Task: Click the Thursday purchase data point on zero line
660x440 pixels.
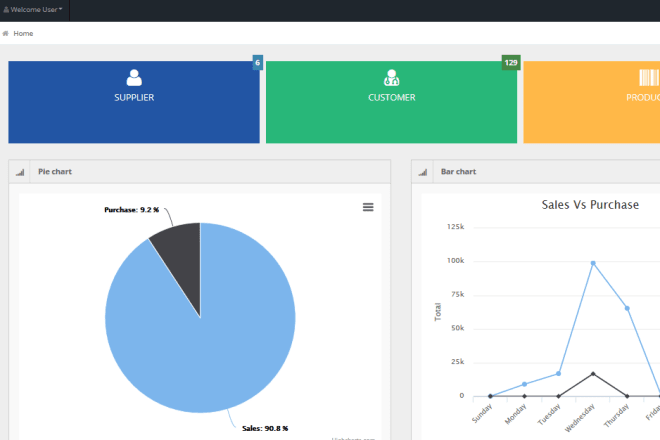Action: coord(627,396)
